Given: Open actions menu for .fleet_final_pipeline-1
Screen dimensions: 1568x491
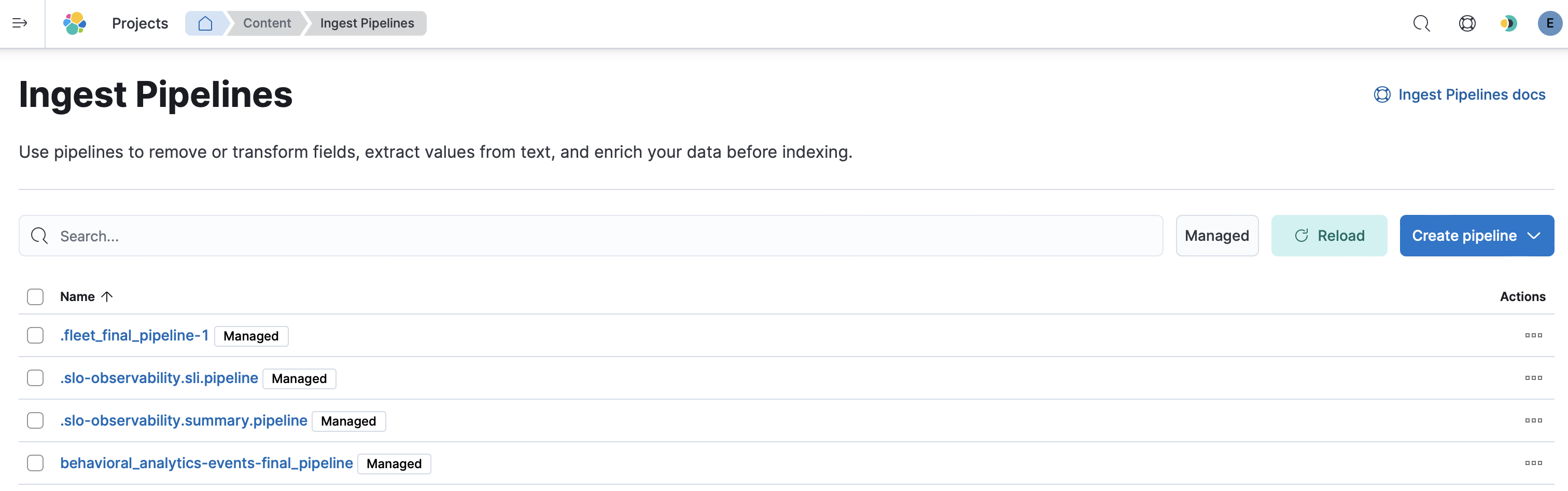Looking at the screenshot, I should [1533, 335].
